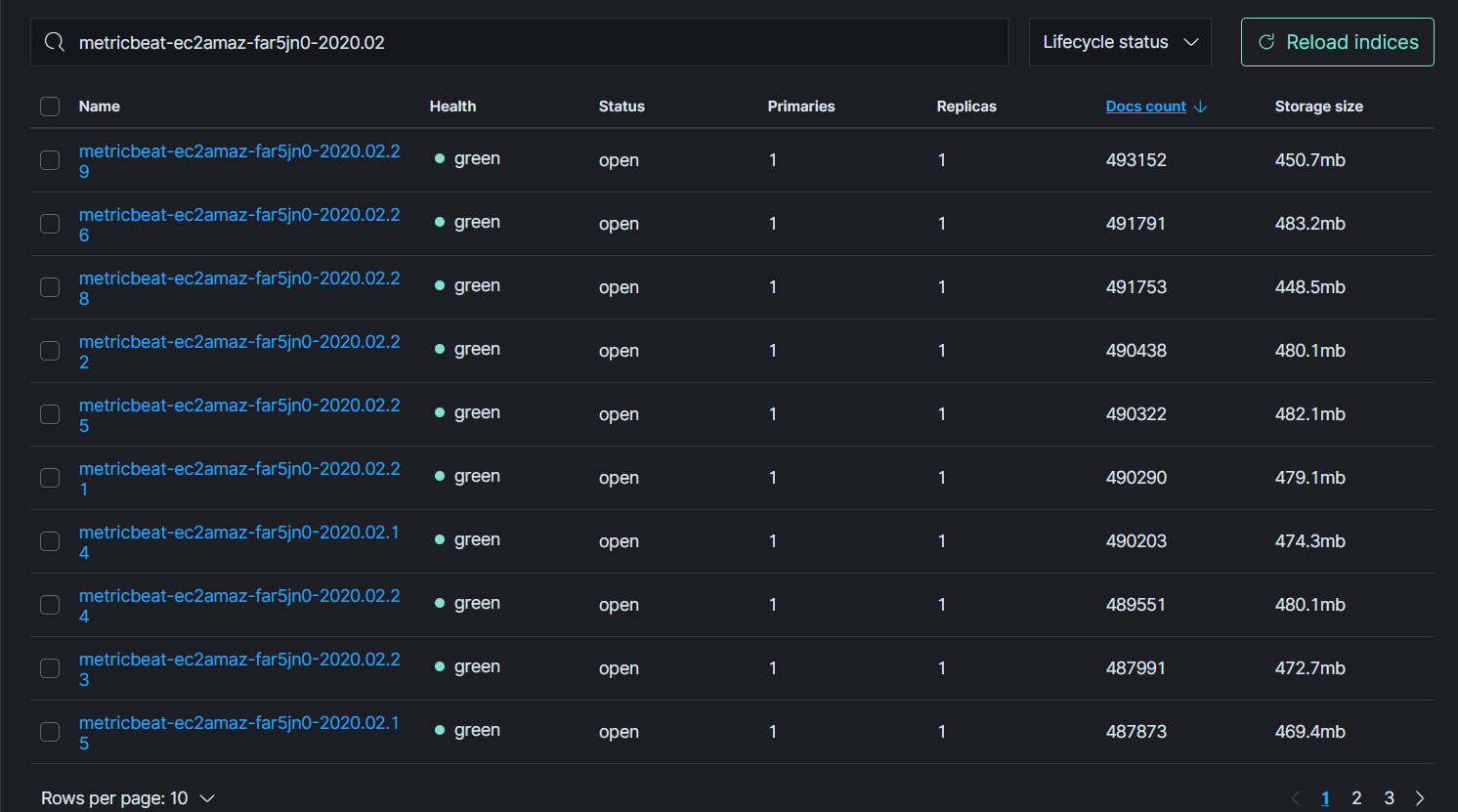Click the open status for index 2020.02.15
The width and height of the screenshot is (1458, 812).
pos(619,732)
